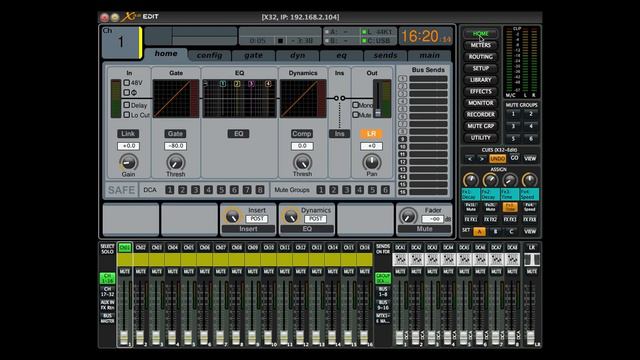Click the fourth ASSIGN knob Fx4 Speed
The height and width of the screenshot is (360, 640).
click(x=529, y=180)
